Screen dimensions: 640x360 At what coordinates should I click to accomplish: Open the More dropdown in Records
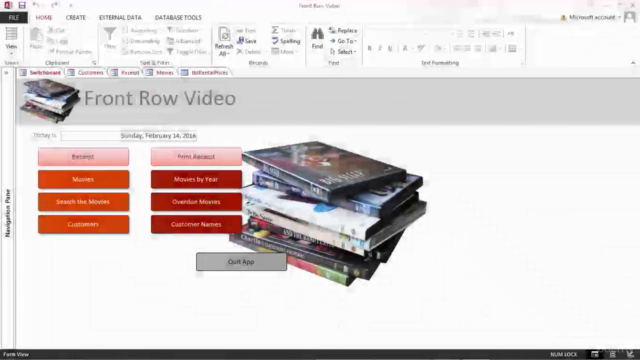tap(284, 52)
